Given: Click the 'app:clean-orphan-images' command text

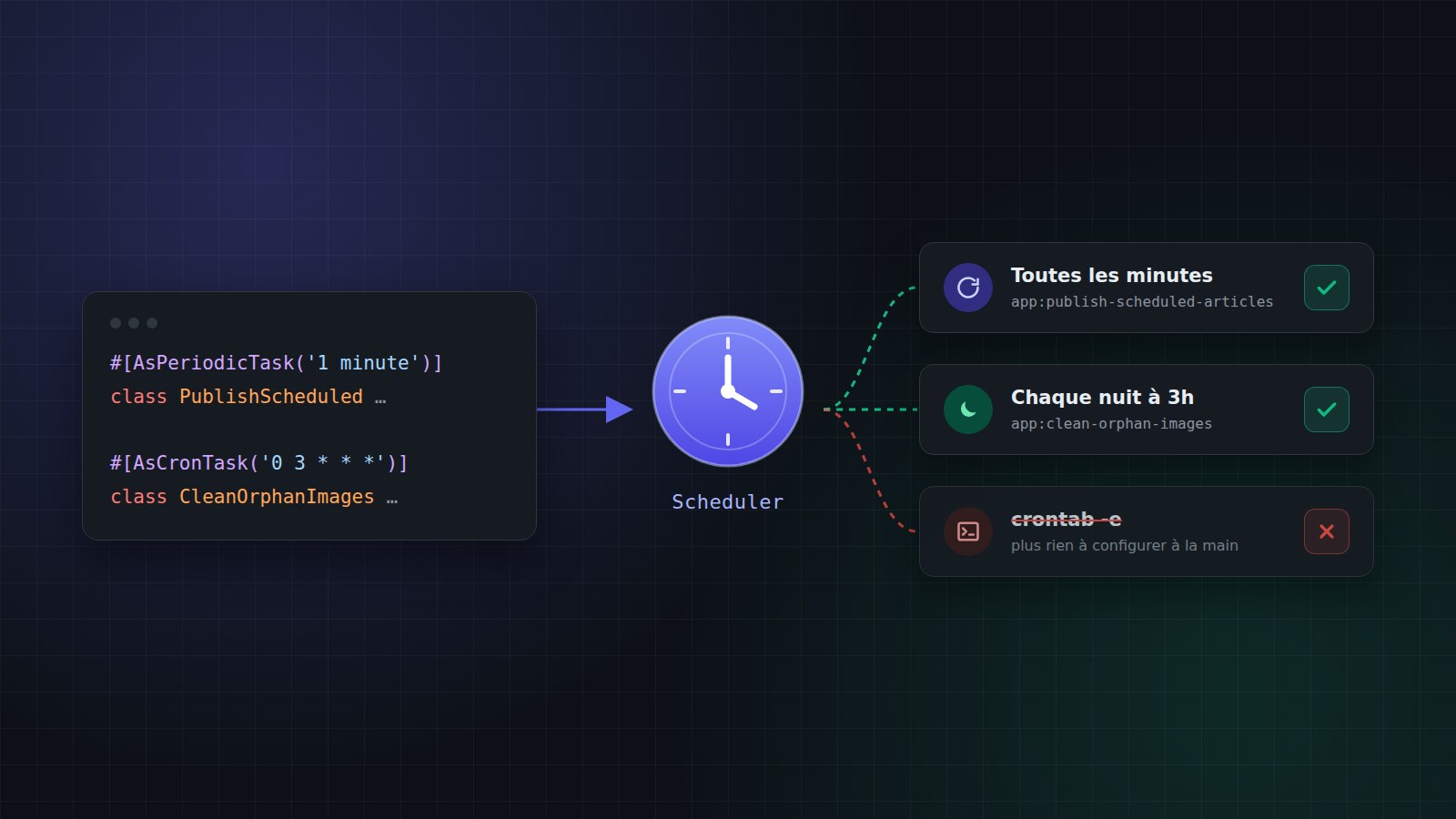Looking at the screenshot, I should [1111, 424].
